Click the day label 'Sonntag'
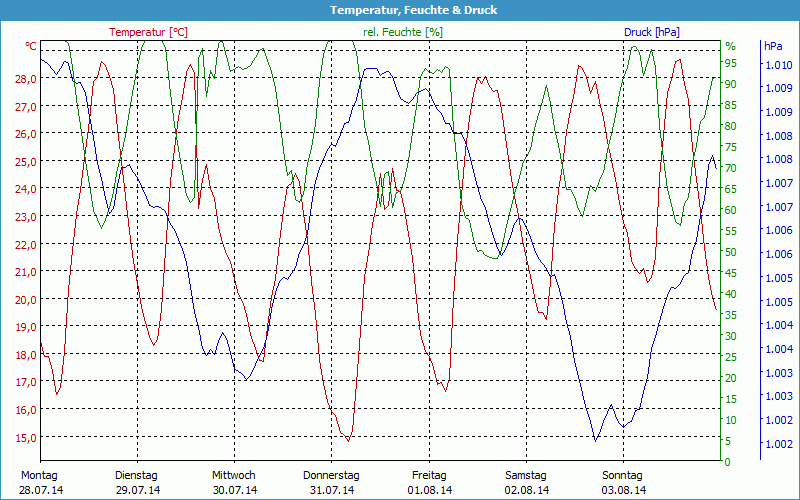This screenshot has height=500, width=800. point(622,476)
